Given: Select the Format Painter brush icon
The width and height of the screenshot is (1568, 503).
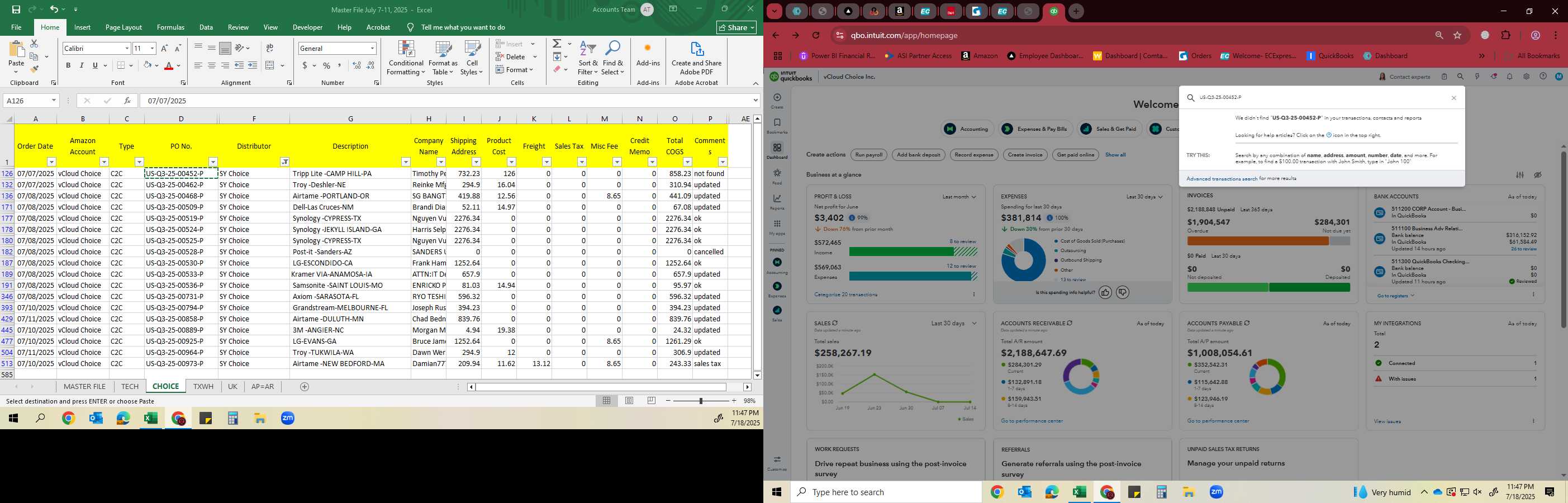Looking at the screenshot, I should pos(34,69).
